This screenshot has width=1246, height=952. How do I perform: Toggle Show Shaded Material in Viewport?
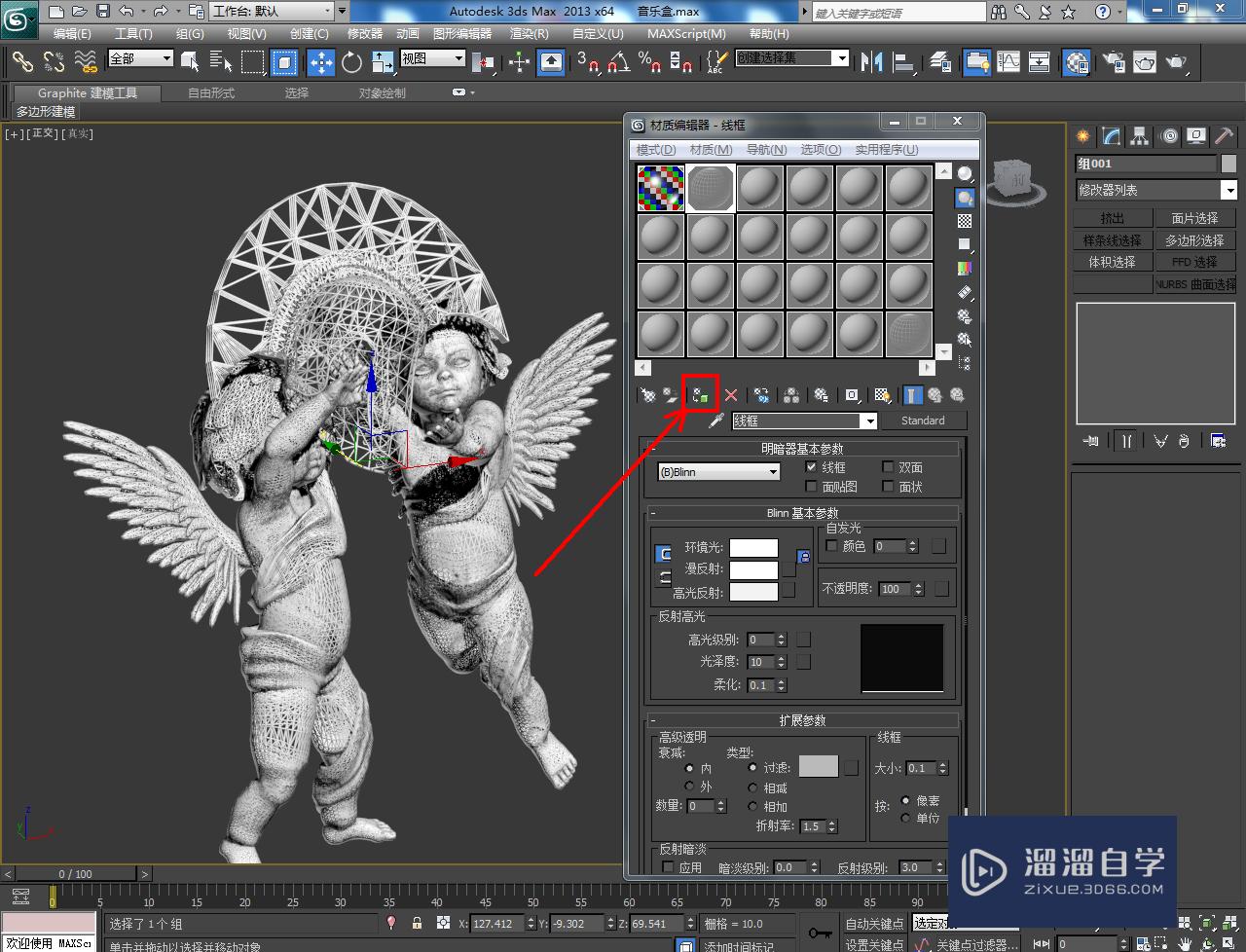click(x=883, y=395)
